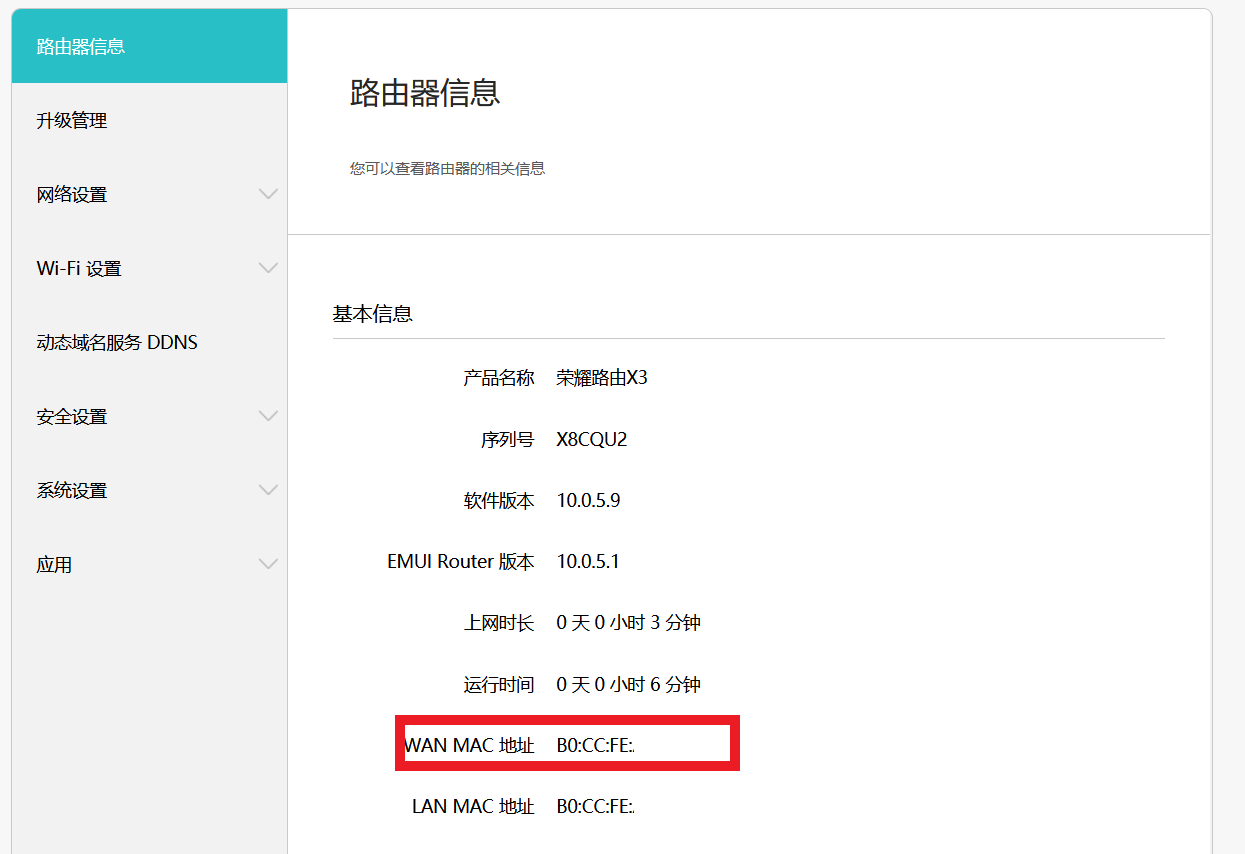Select 安全设置 menu entry
This screenshot has width=1245, height=854.
(149, 417)
